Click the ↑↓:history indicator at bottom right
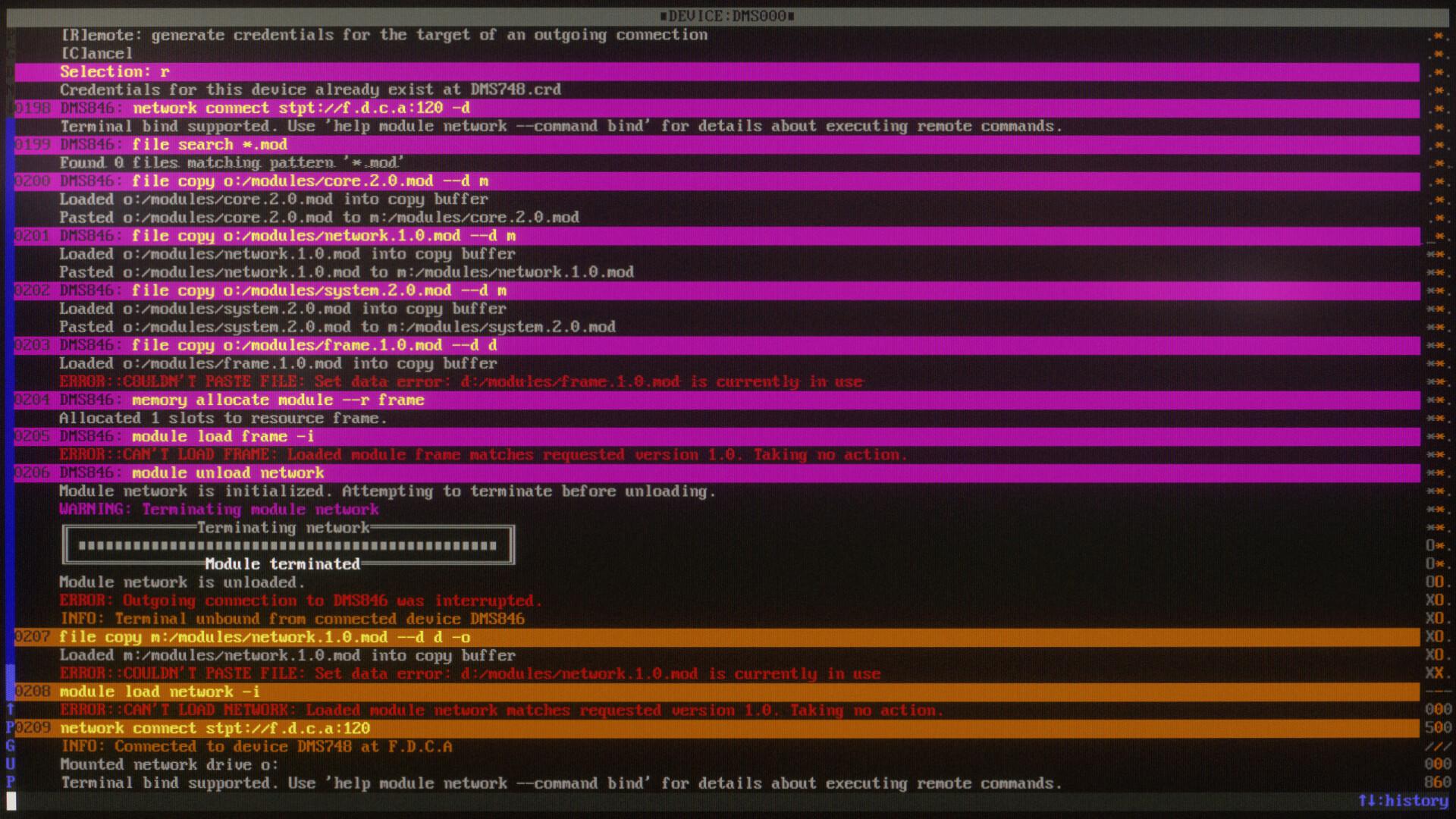 (x=1408, y=801)
